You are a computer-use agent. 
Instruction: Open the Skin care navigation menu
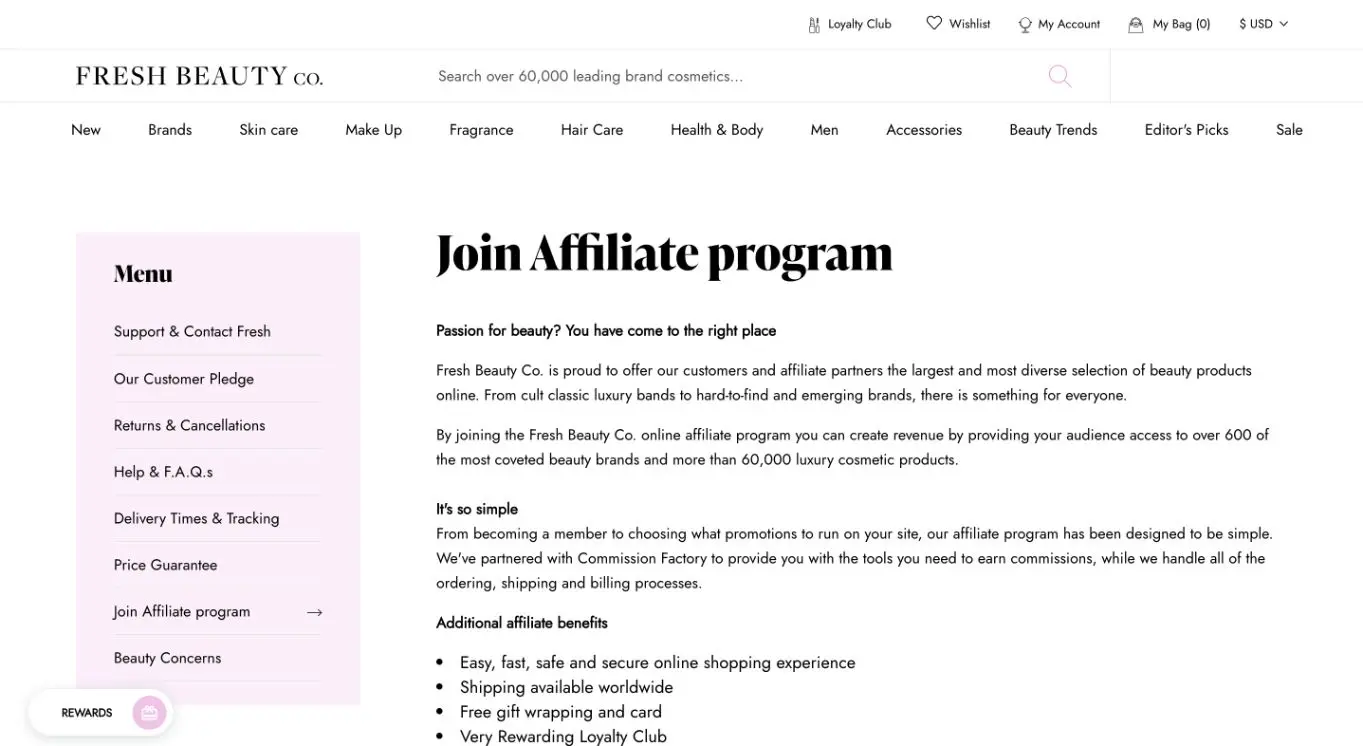pos(268,130)
